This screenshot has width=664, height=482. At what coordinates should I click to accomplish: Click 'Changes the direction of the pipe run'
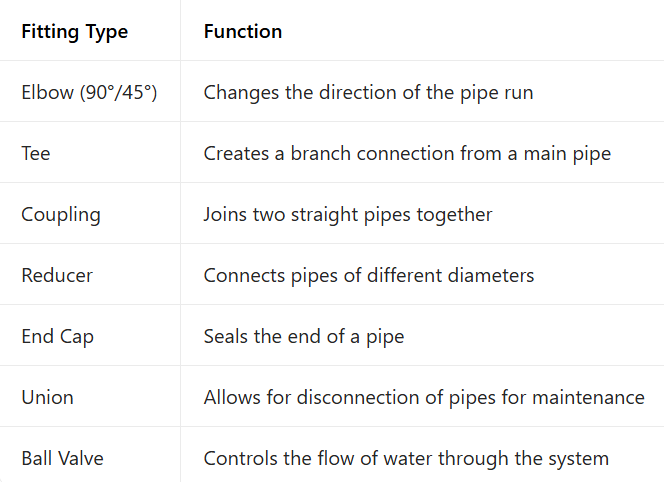(368, 93)
